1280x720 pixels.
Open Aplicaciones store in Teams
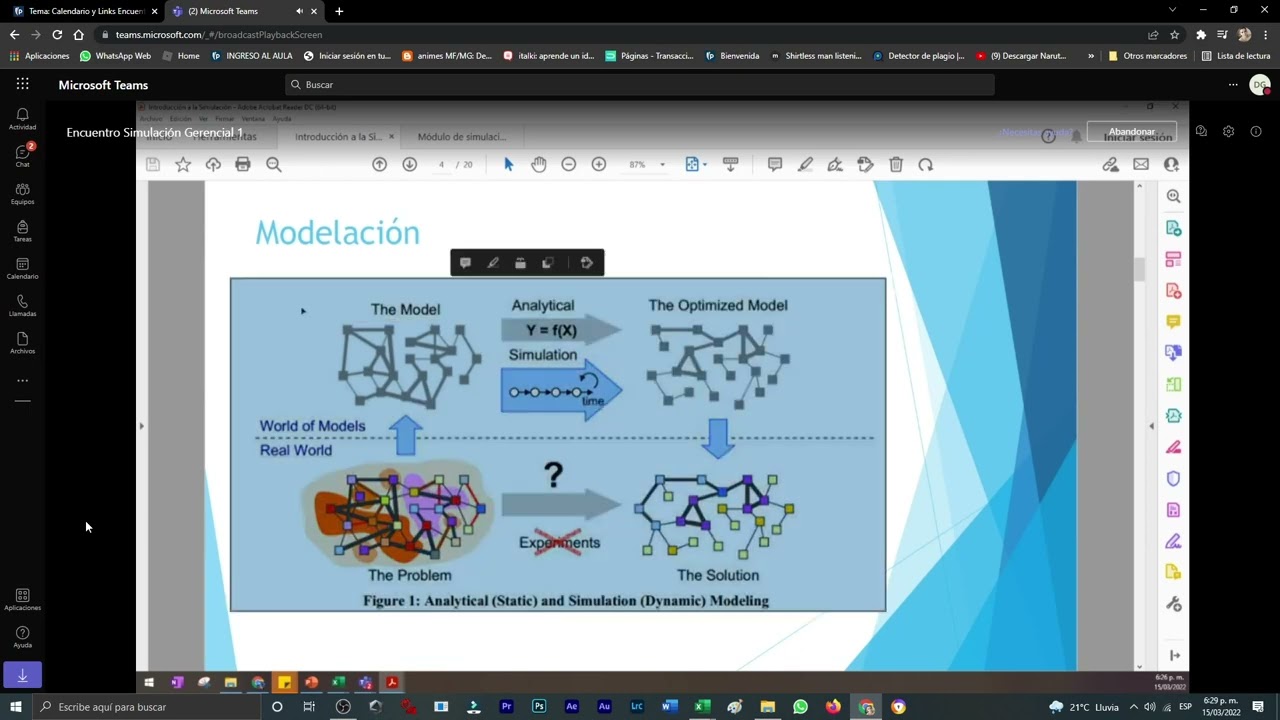(x=22, y=600)
